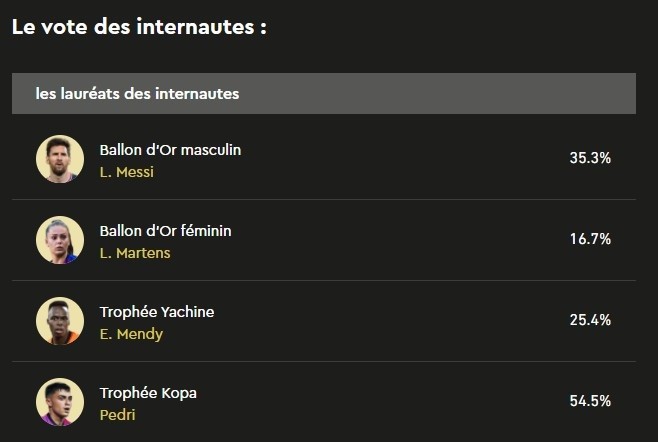The height and width of the screenshot is (442, 658).
Task: Click Messi's round avatar photo
Action: point(60,159)
